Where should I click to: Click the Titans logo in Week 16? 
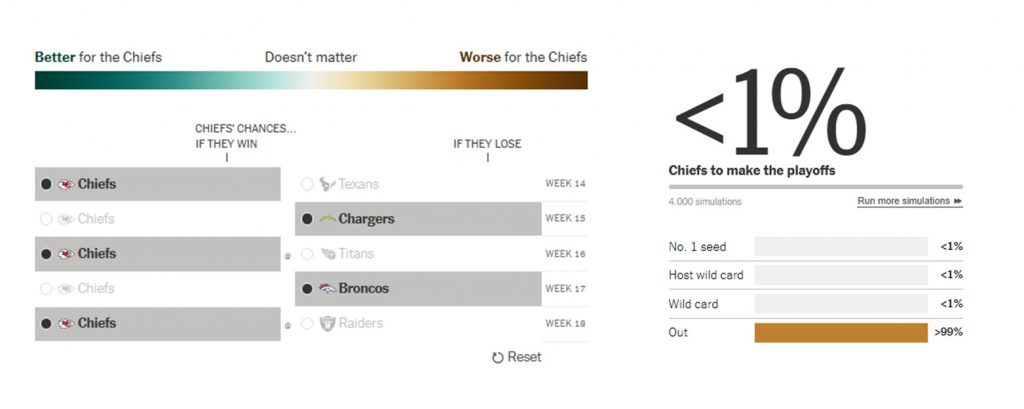(327, 254)
